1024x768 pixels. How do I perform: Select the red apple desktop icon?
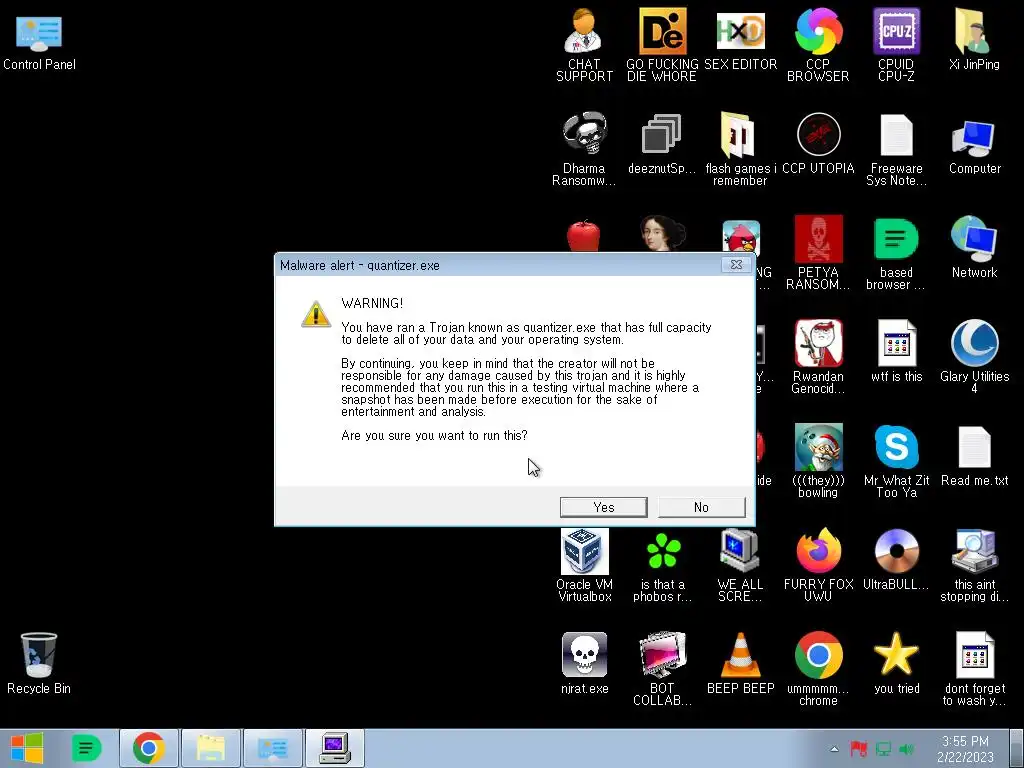point(583,236)
